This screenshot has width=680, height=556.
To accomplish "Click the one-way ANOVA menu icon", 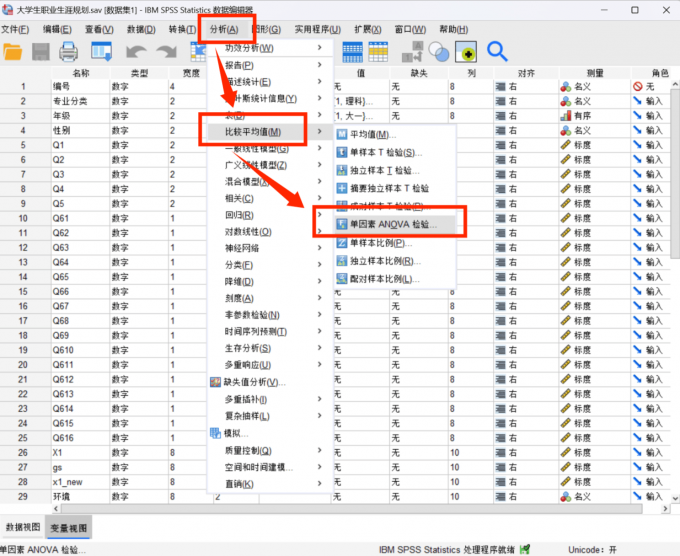I will pos(342,224).
